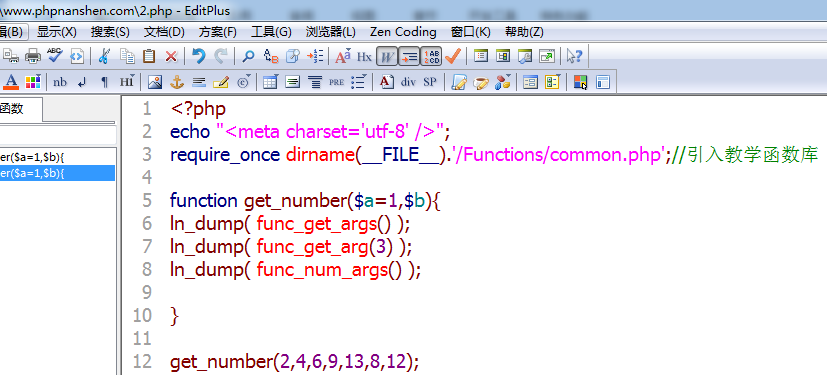Image resolution: width=827 pixels, height=375 pixels.
Task: Click 'function get_number($a=1,$b){' on line 5
Action: click(305, 201)
